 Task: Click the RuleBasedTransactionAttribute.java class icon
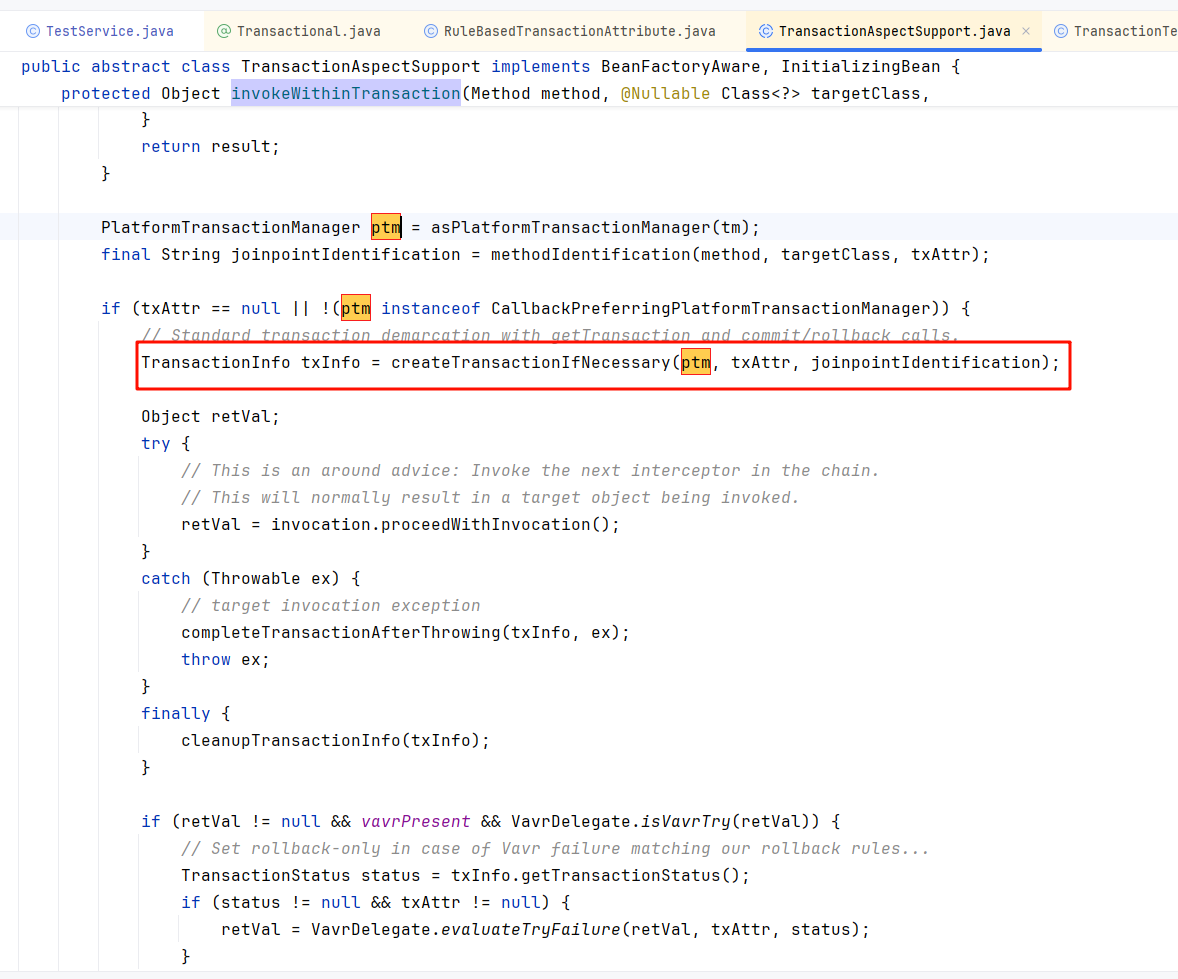click(x=431, y=32)
